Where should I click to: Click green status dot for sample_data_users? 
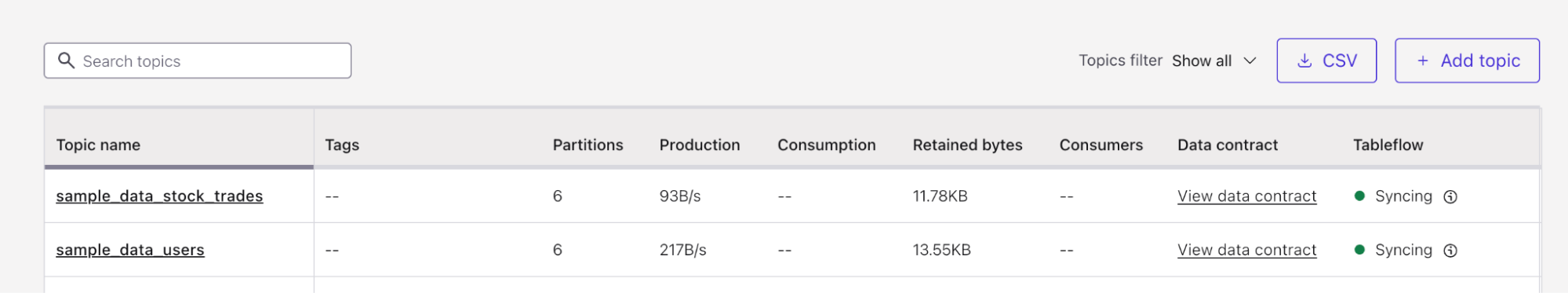pos(1360,250)
